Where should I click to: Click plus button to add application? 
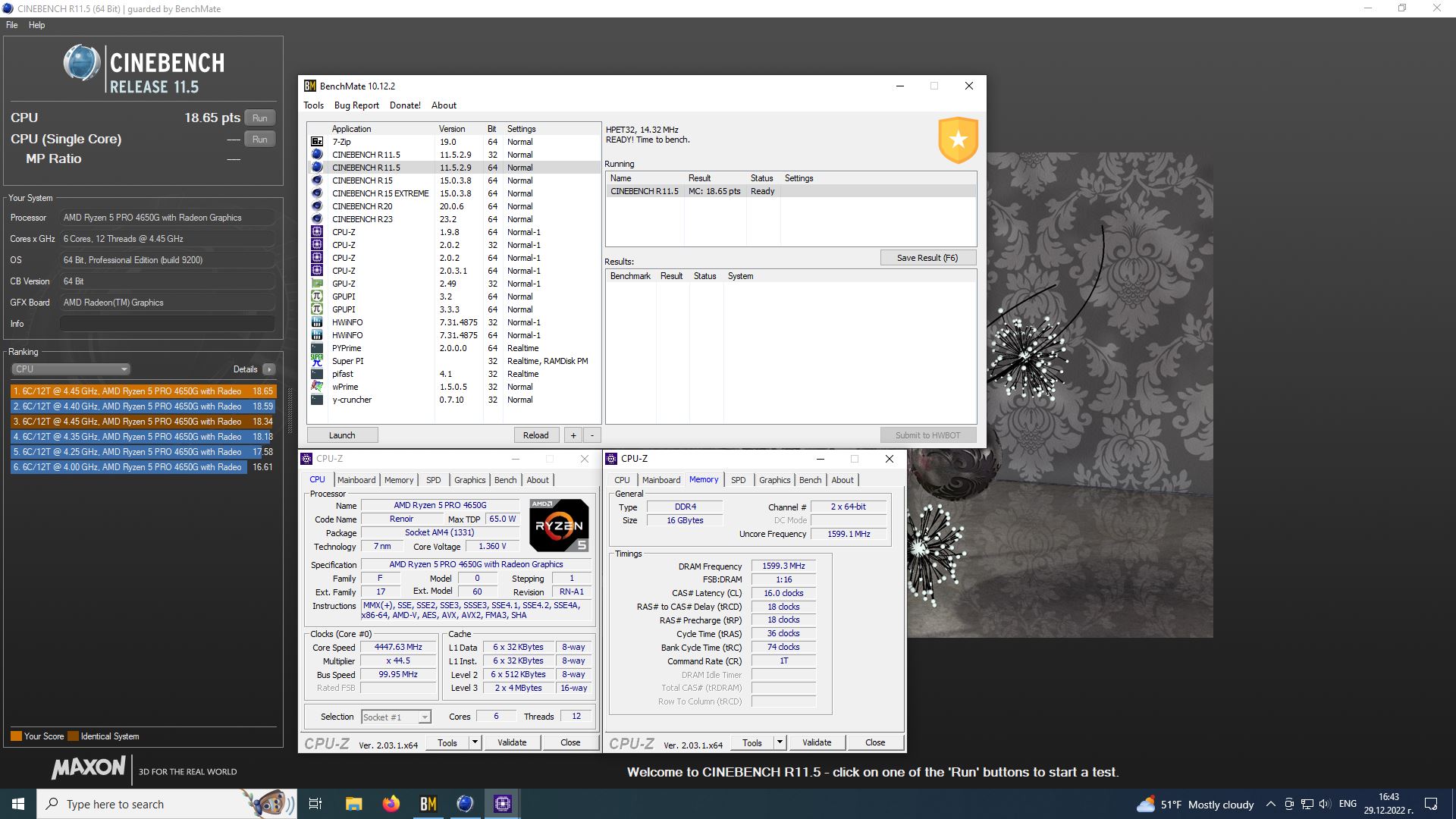tap(573, 435)
